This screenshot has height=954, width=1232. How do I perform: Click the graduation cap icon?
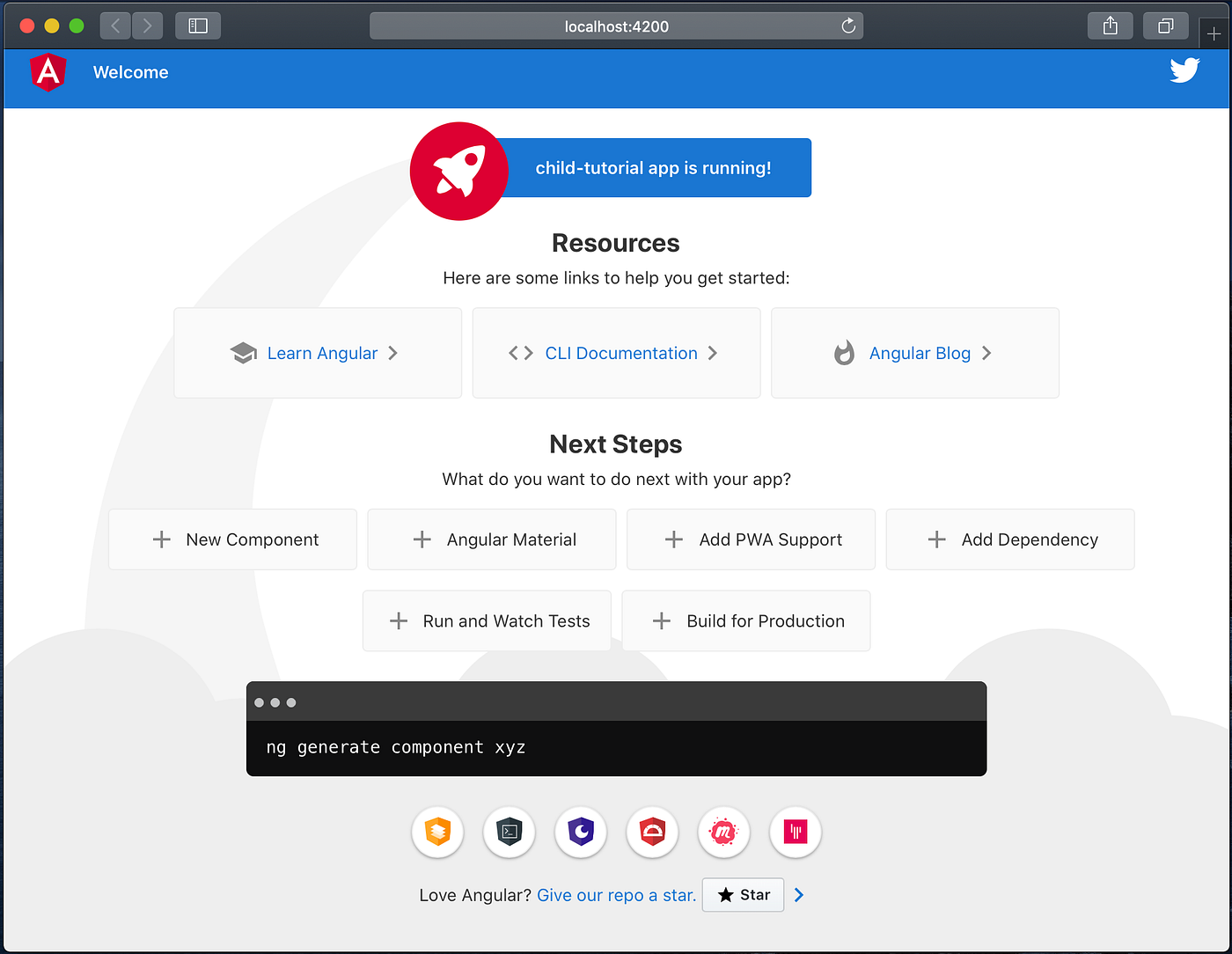tap(244, 353)
